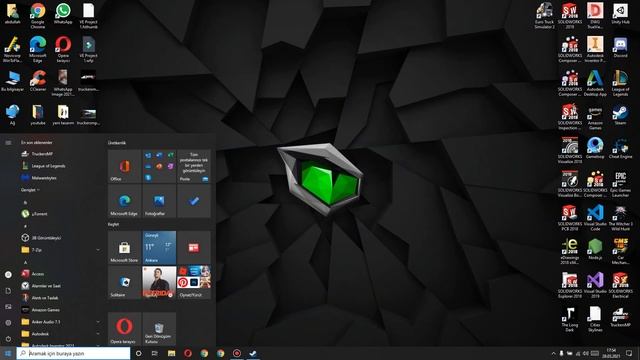Expand the Anker Audio 7.1 folder
The image size is (640, 360).
(60, 322)
